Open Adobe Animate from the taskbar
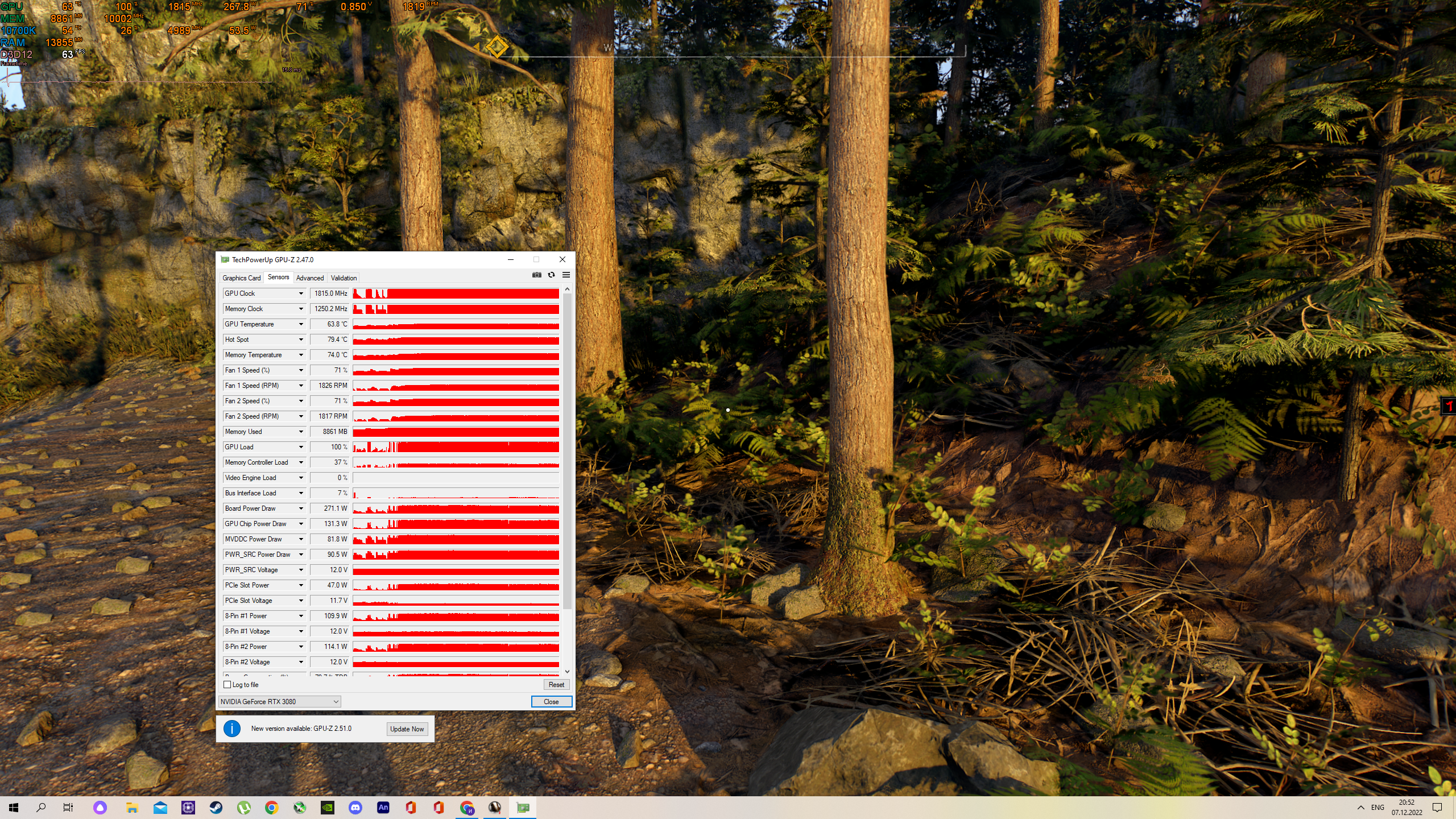Image resolution: width=1456 pixels, height=819 pixels. [383, 807]
